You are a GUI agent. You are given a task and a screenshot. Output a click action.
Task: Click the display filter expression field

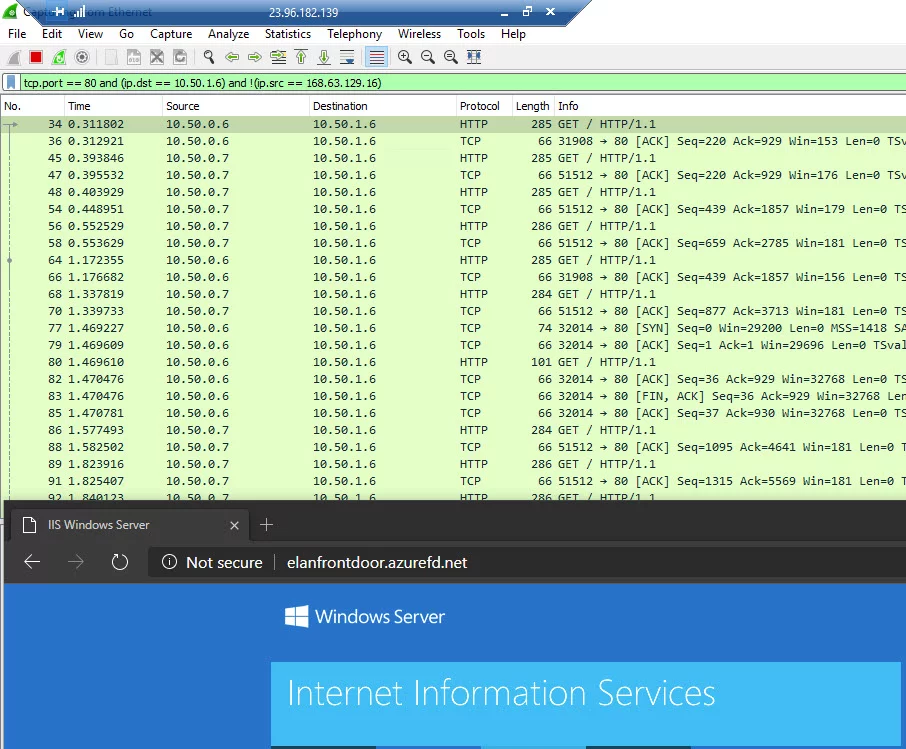tap(462, 83)
